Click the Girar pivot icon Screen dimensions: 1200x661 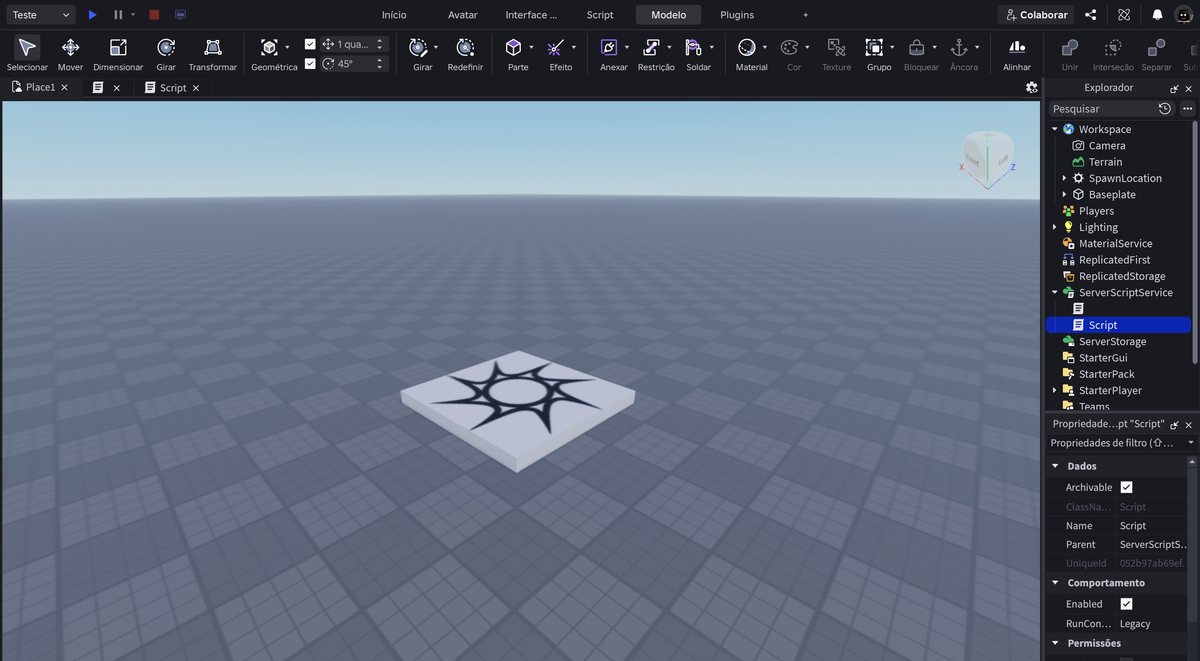pyautogui.click(x=418, y=47)
